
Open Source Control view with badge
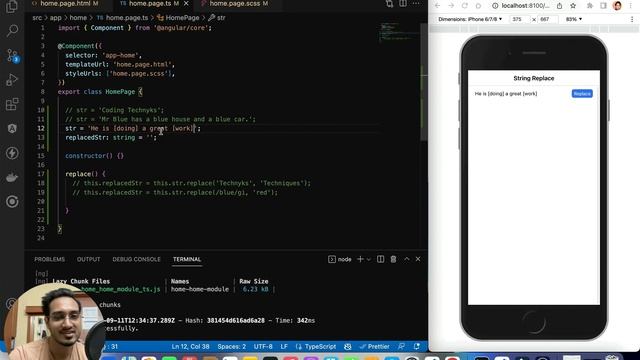coord(12,56)
